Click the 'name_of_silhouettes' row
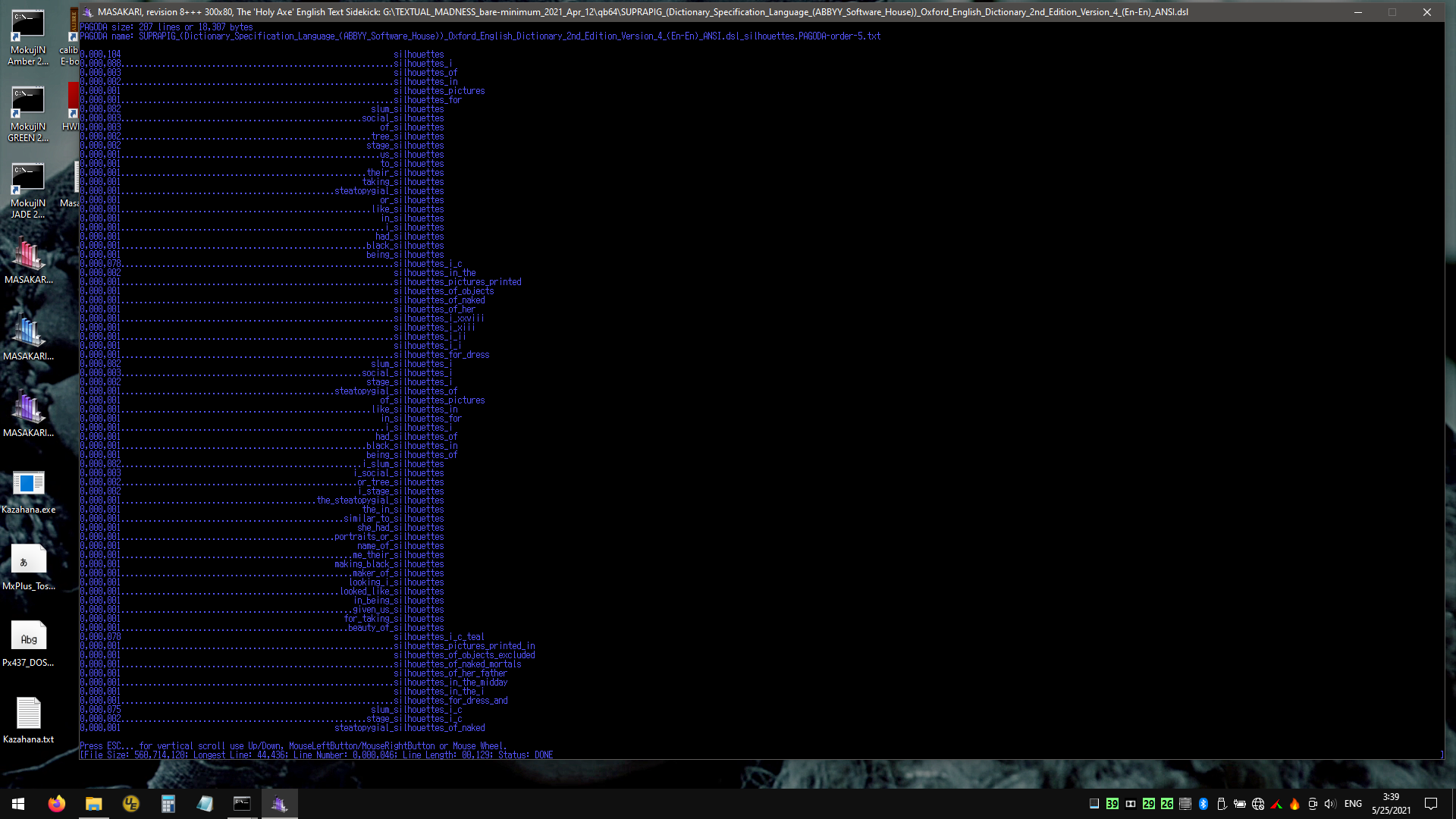 point(262,545)
